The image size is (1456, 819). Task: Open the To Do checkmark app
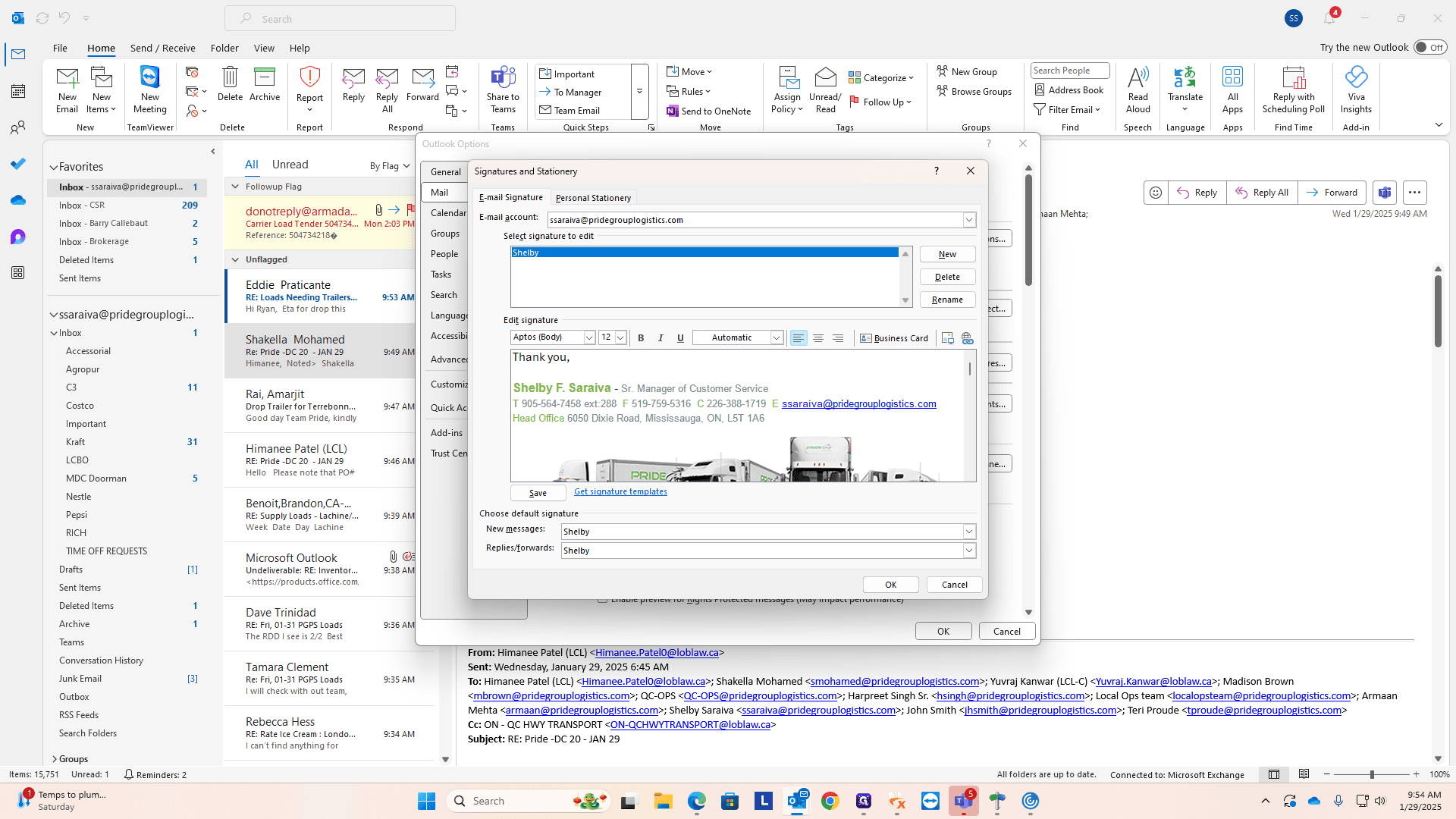[18, 164]
